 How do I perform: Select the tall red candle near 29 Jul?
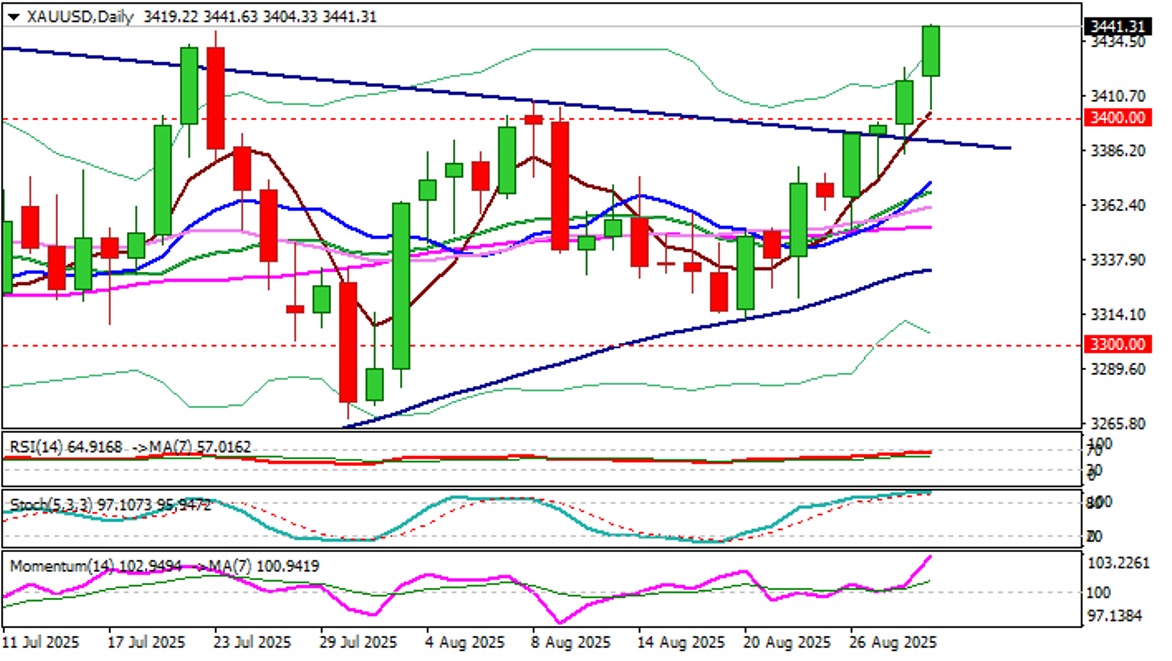click(x=348, y=340)
